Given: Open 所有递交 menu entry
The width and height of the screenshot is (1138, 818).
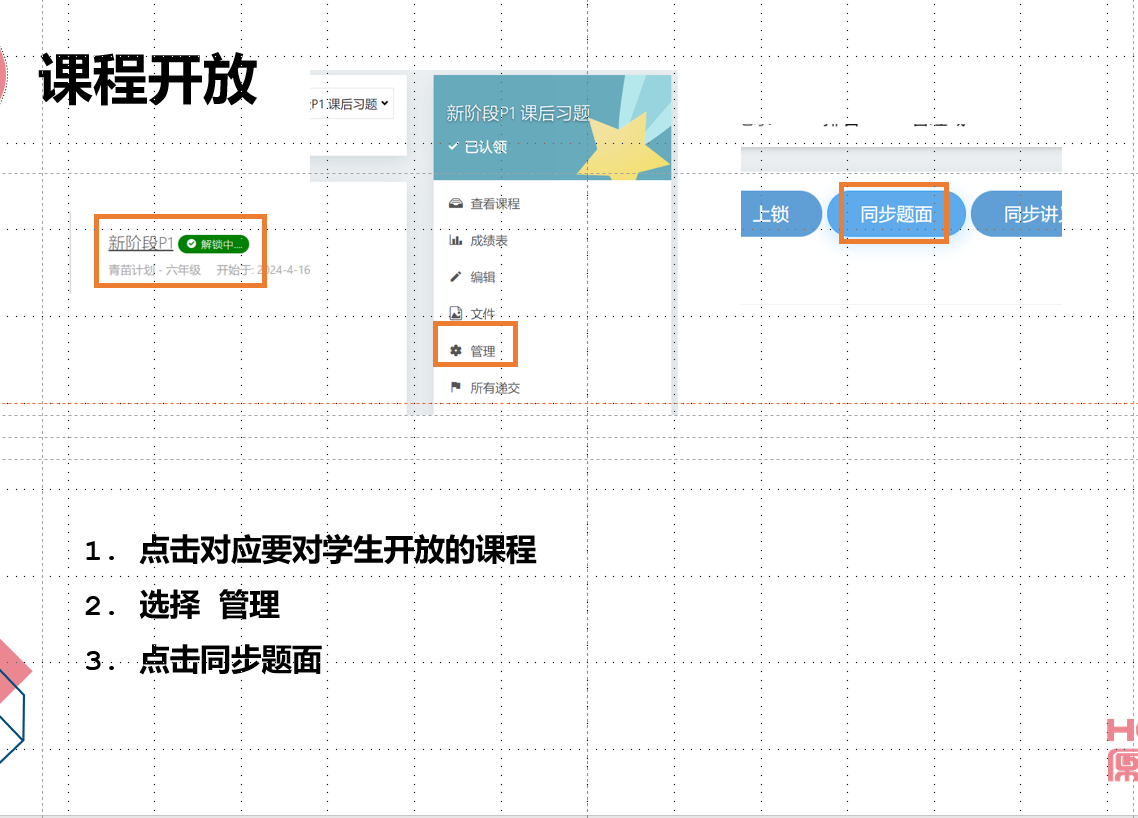Looking at the screenshot, I should [495, 388].
